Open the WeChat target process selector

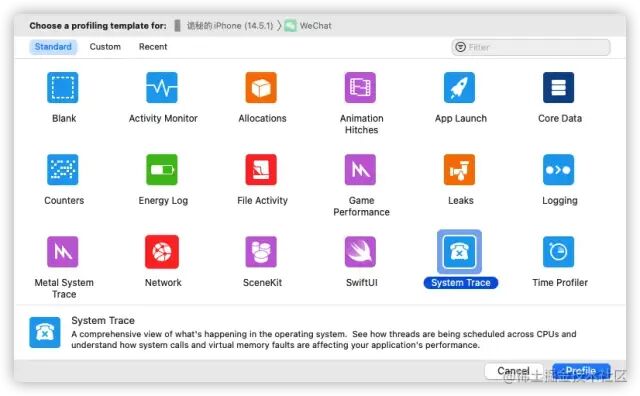[308, 26]
